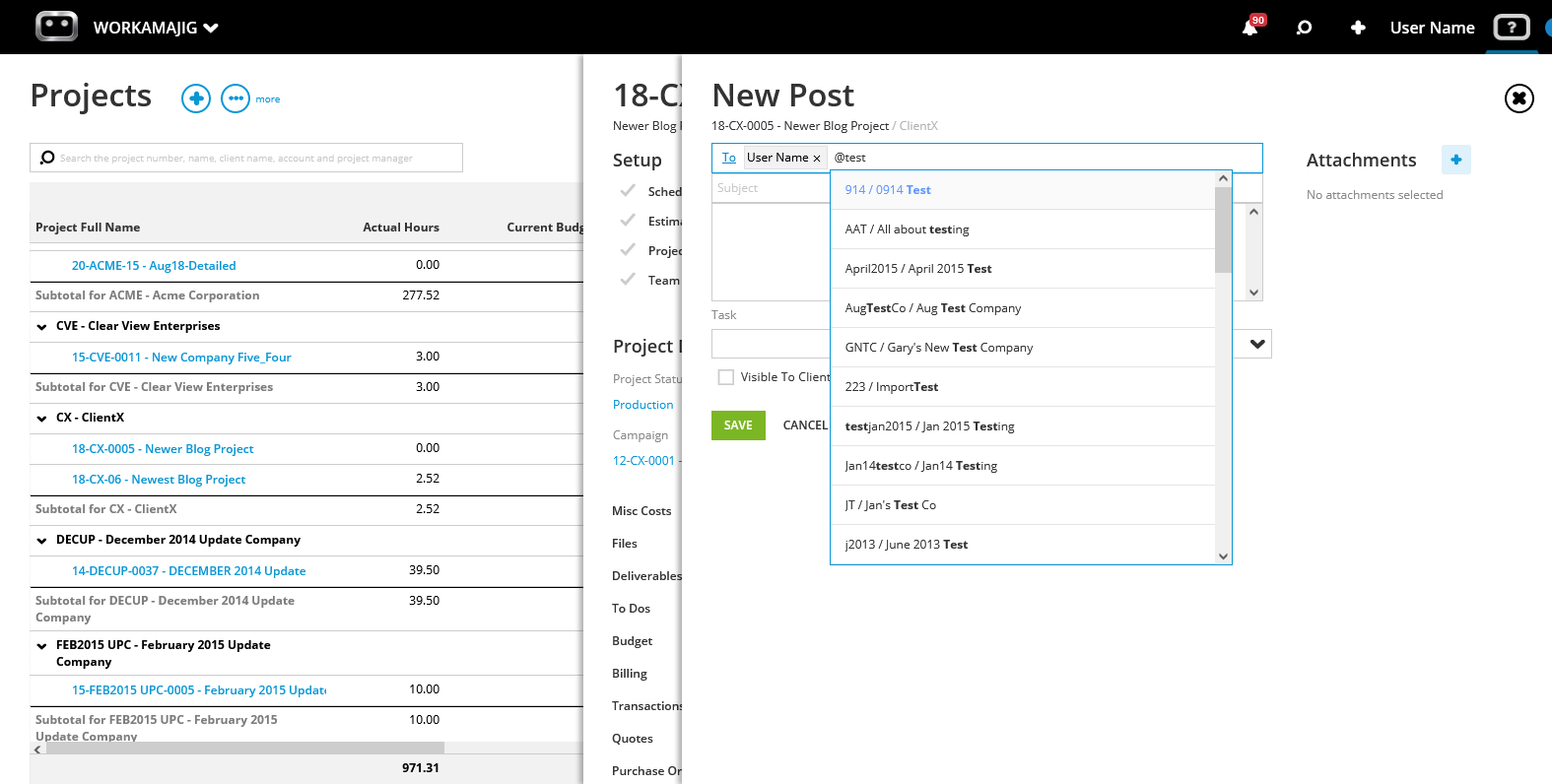Pick GNTC / Gary's New Test Company
The width and height of the screenshot is (1552, 784).
coord(1023,348)
